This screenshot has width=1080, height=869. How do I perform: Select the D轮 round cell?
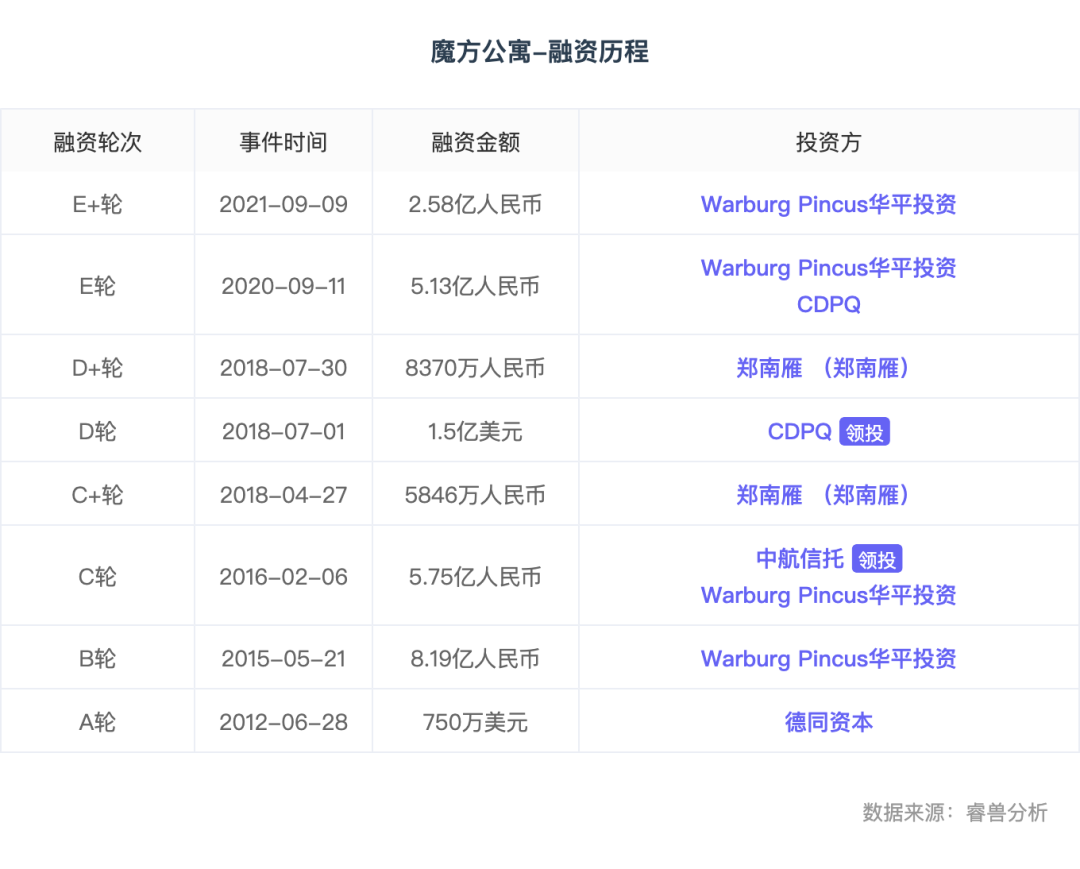(x=97, y=432)
